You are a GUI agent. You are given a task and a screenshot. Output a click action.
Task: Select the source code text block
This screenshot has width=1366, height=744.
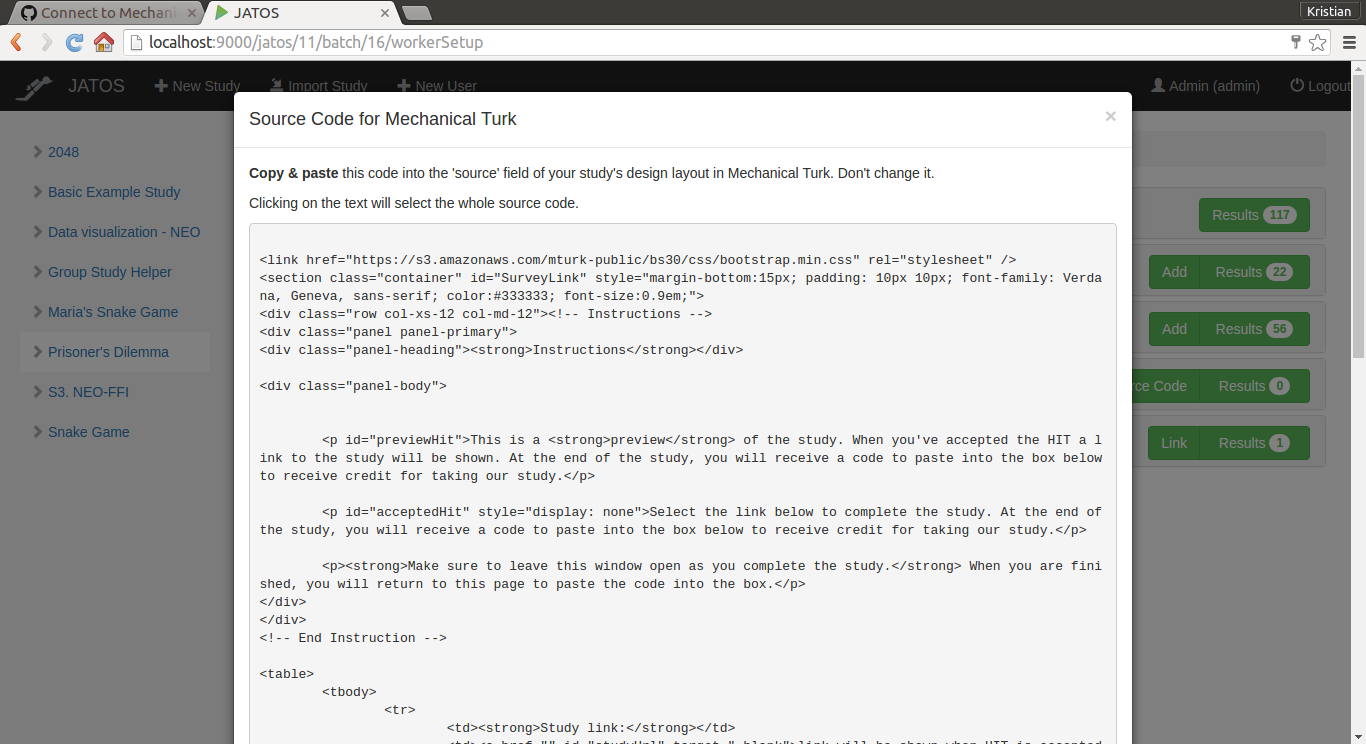682,484
